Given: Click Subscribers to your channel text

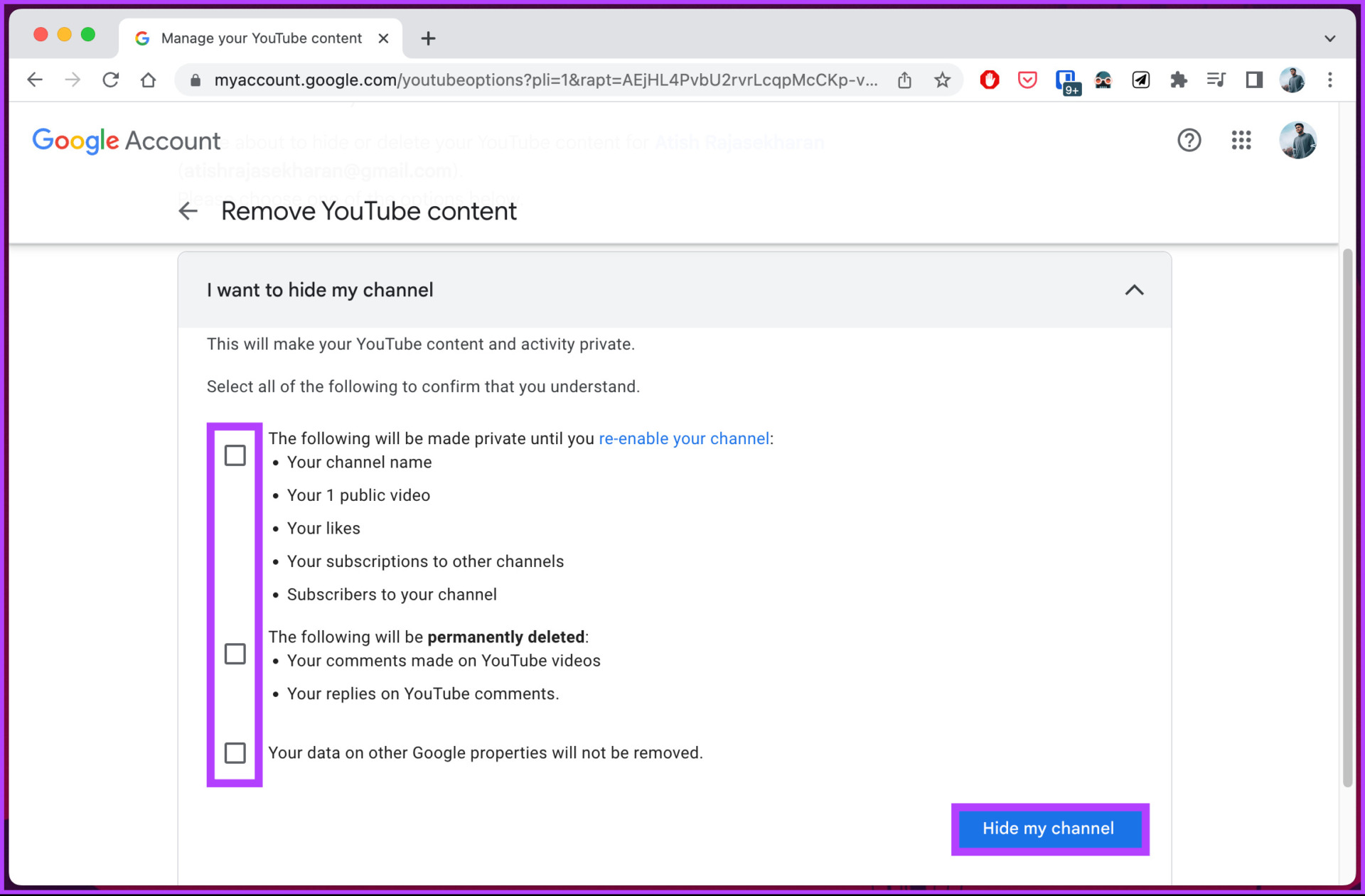Looking at the screenshot, I should [x=392, y=595].
